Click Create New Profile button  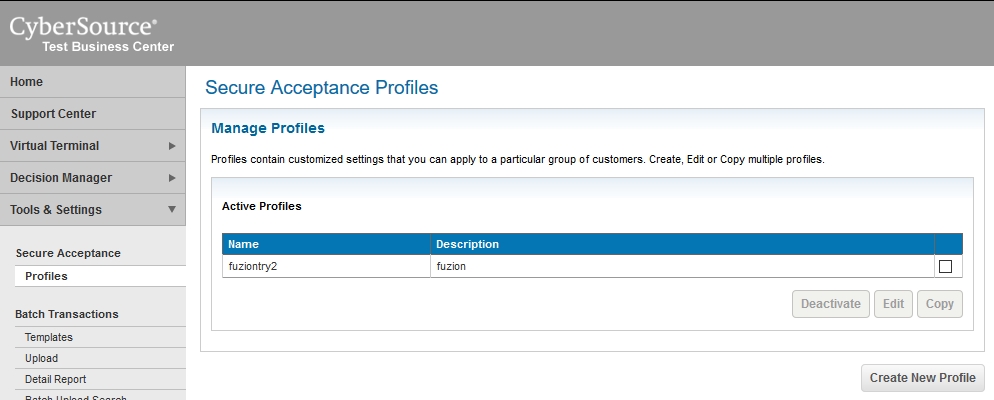(922, 378)
